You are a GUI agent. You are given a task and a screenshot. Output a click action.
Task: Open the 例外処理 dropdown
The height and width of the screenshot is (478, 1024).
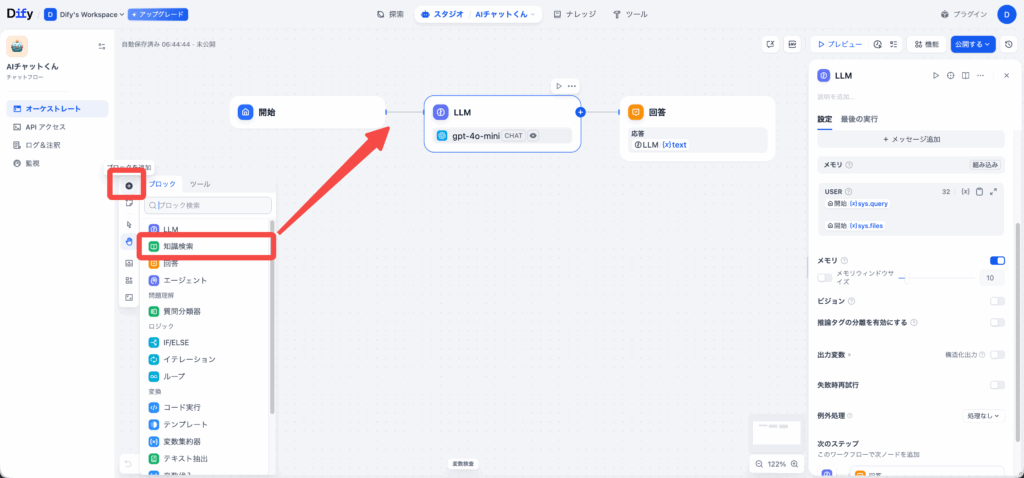983,415
